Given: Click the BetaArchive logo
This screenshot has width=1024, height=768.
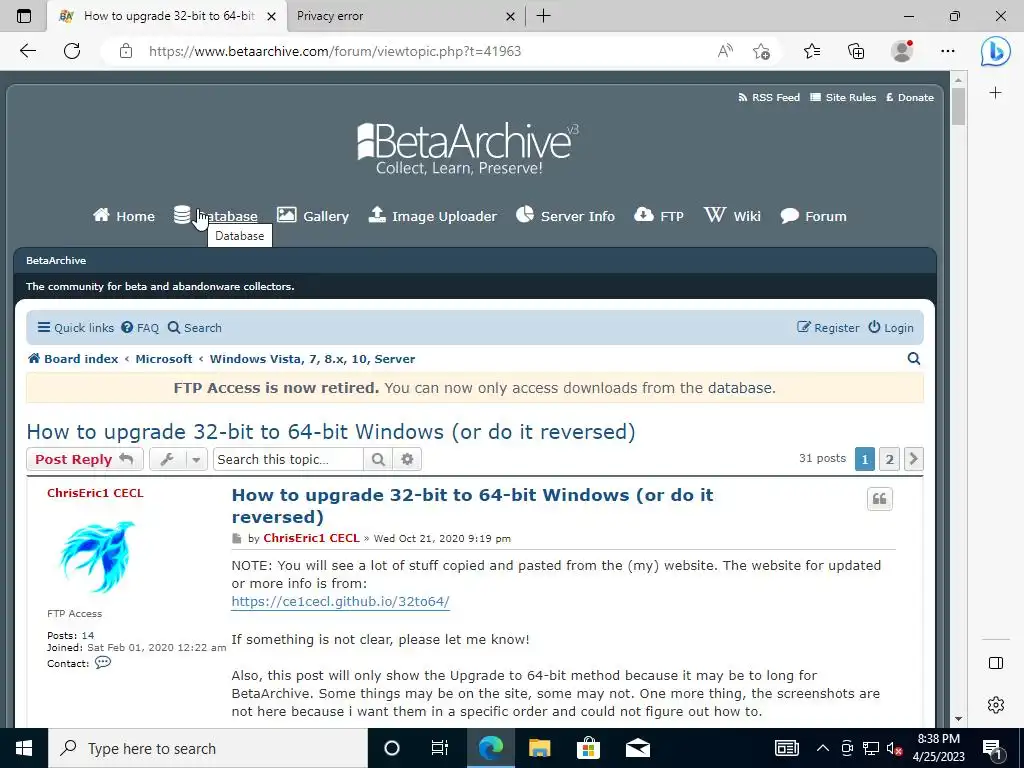Looking at the screenshot, I should point(468,149).
